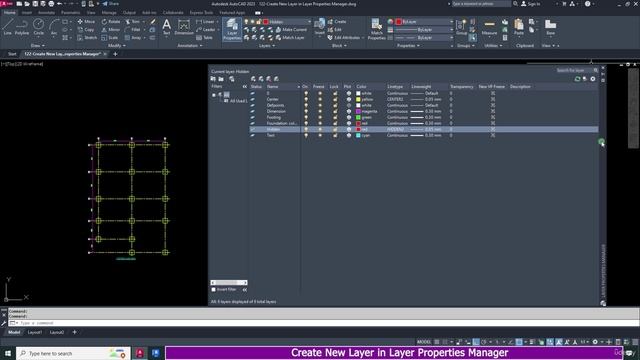Click Sign In

click(531, 4)
